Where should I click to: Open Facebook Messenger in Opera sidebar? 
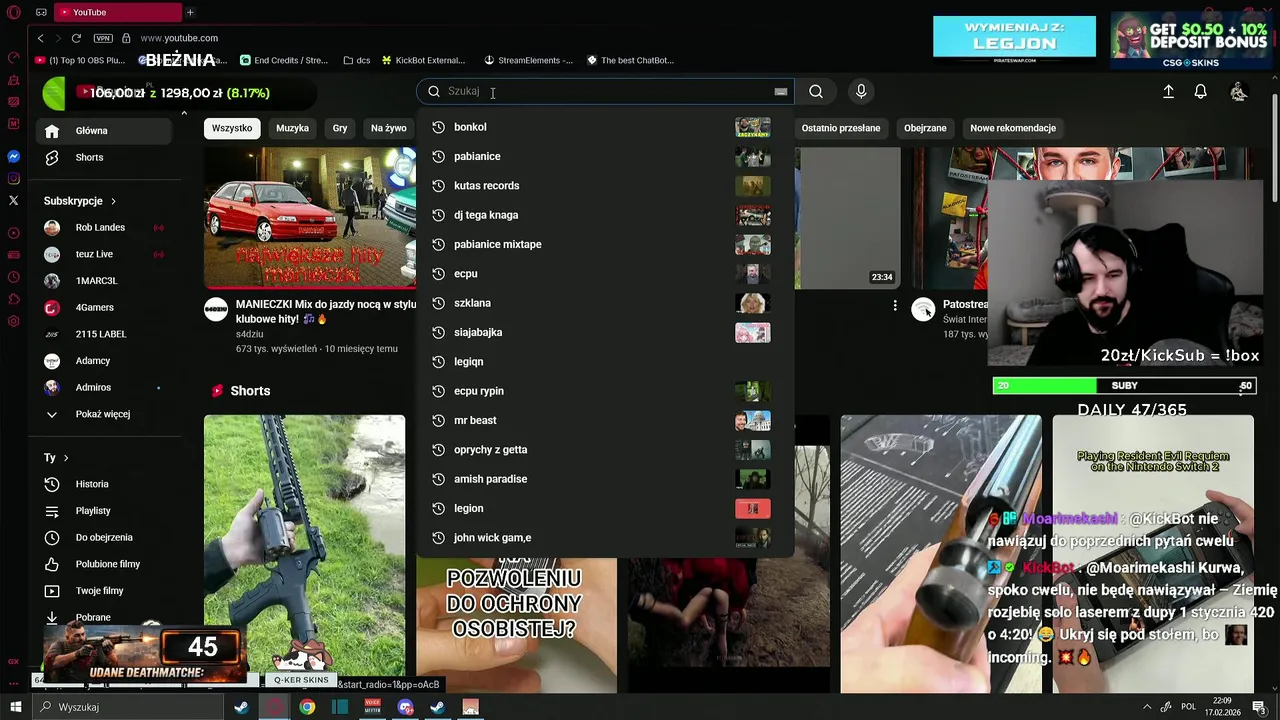click(x=13, y=157)
